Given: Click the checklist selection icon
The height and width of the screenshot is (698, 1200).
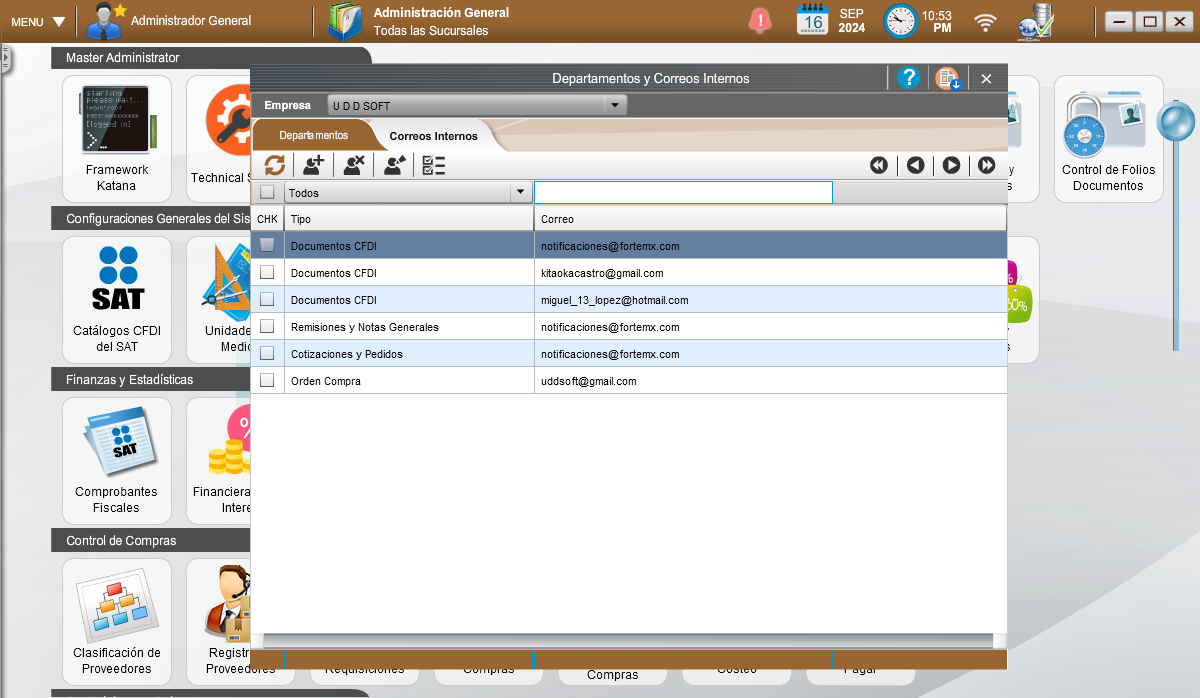Looking at the screenshot, I should [434, 165].
